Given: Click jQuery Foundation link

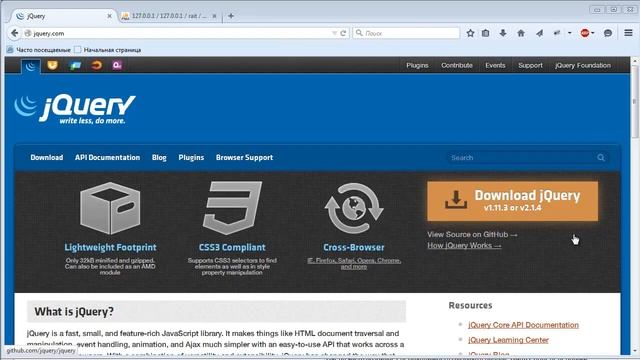Looking at the screenshot, I should [x=583, y=65].
